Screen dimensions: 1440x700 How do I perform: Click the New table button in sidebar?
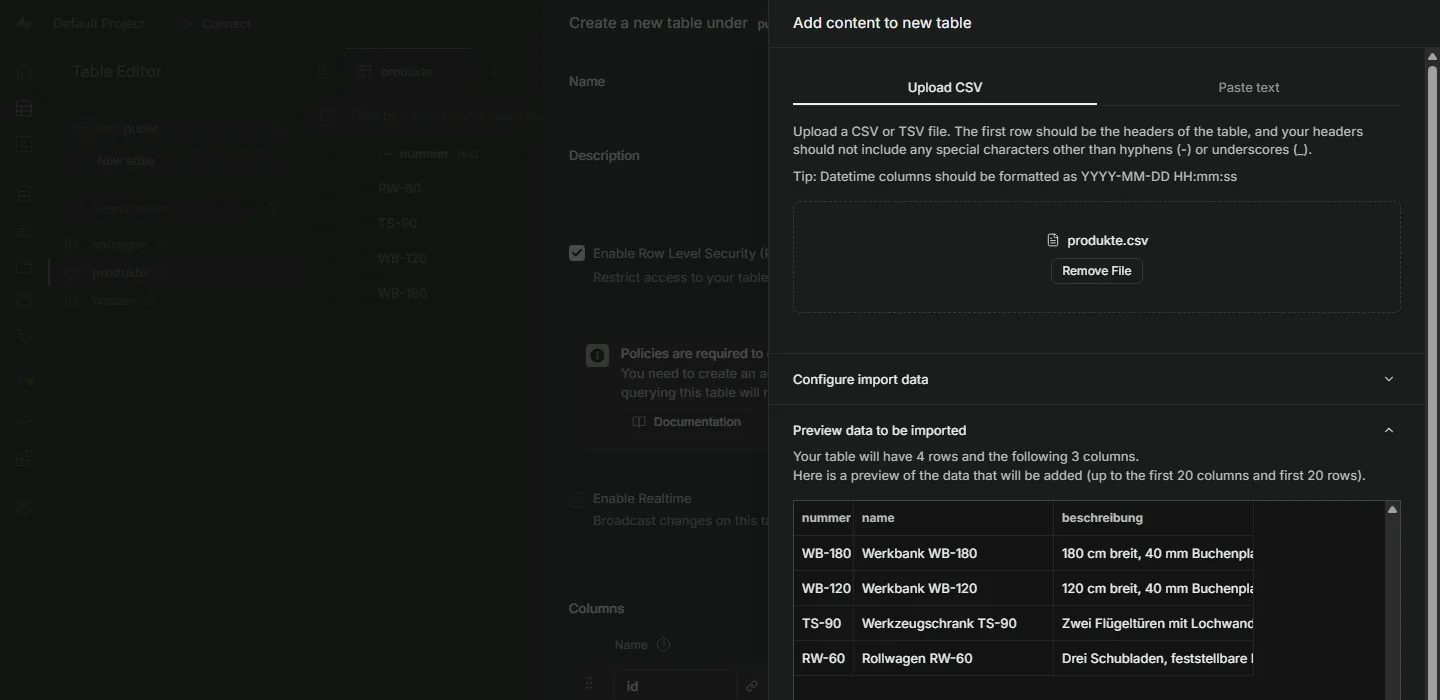coord(177,160)
